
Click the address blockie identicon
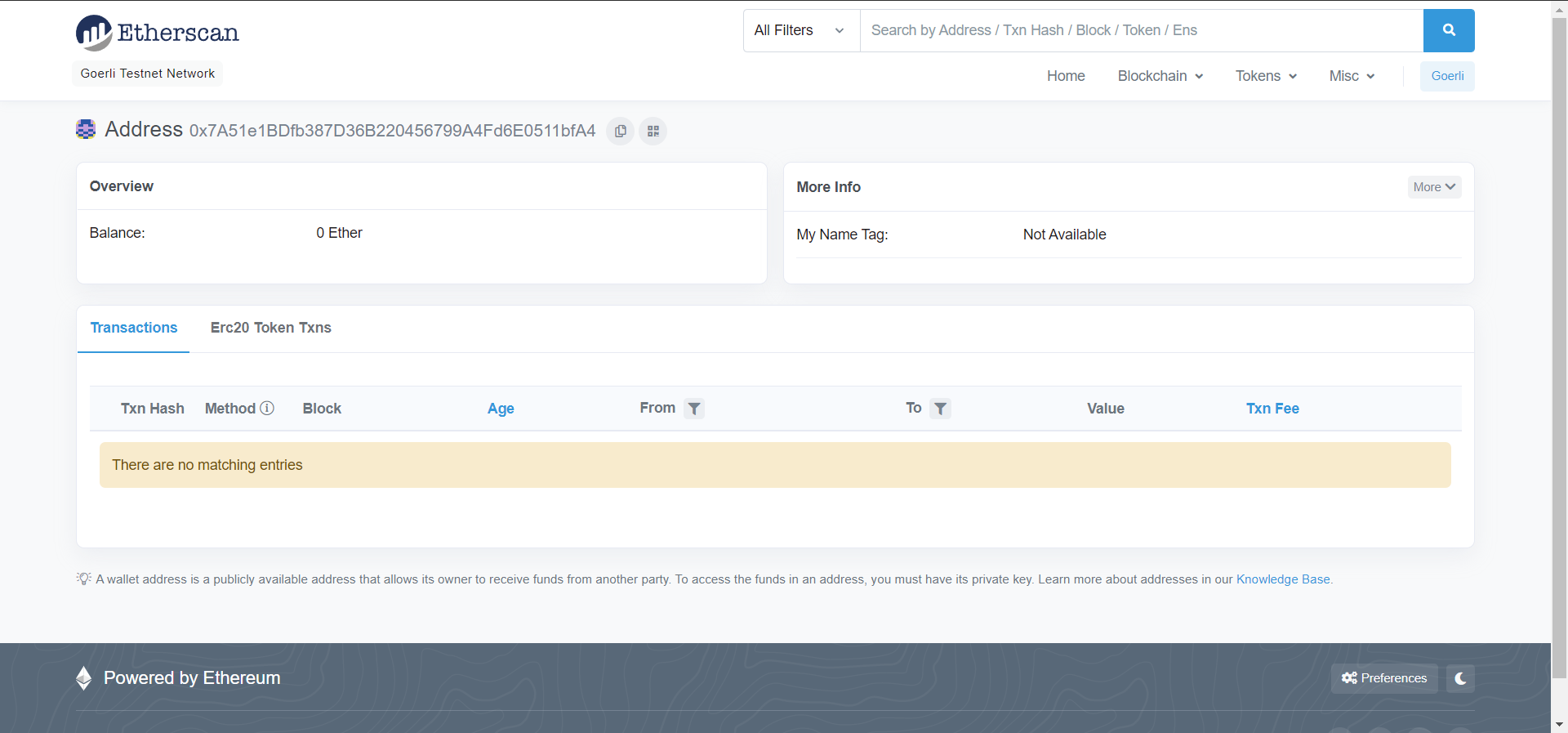coord(86,129)
